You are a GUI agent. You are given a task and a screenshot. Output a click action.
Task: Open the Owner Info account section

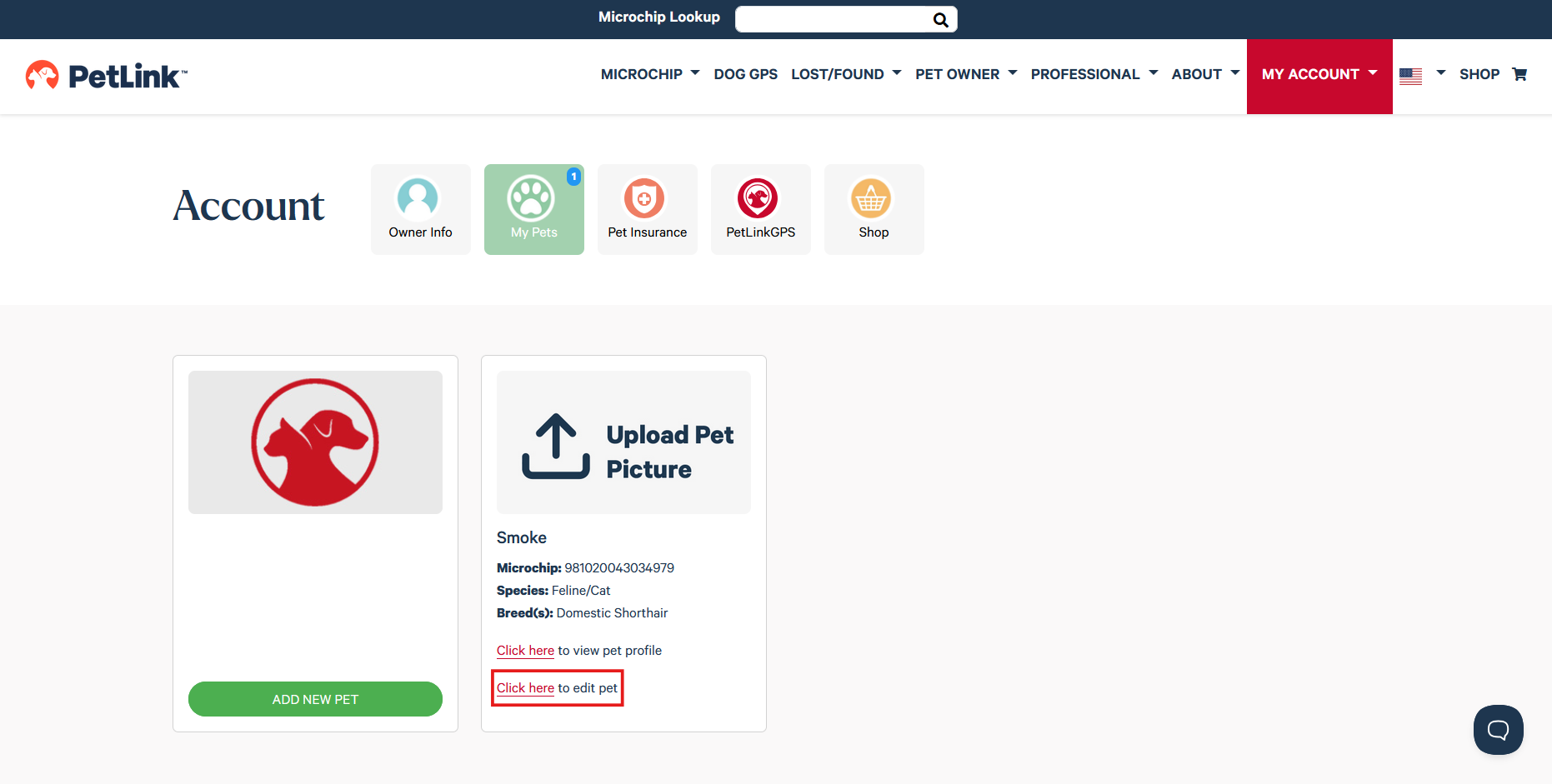coord(420,209)
